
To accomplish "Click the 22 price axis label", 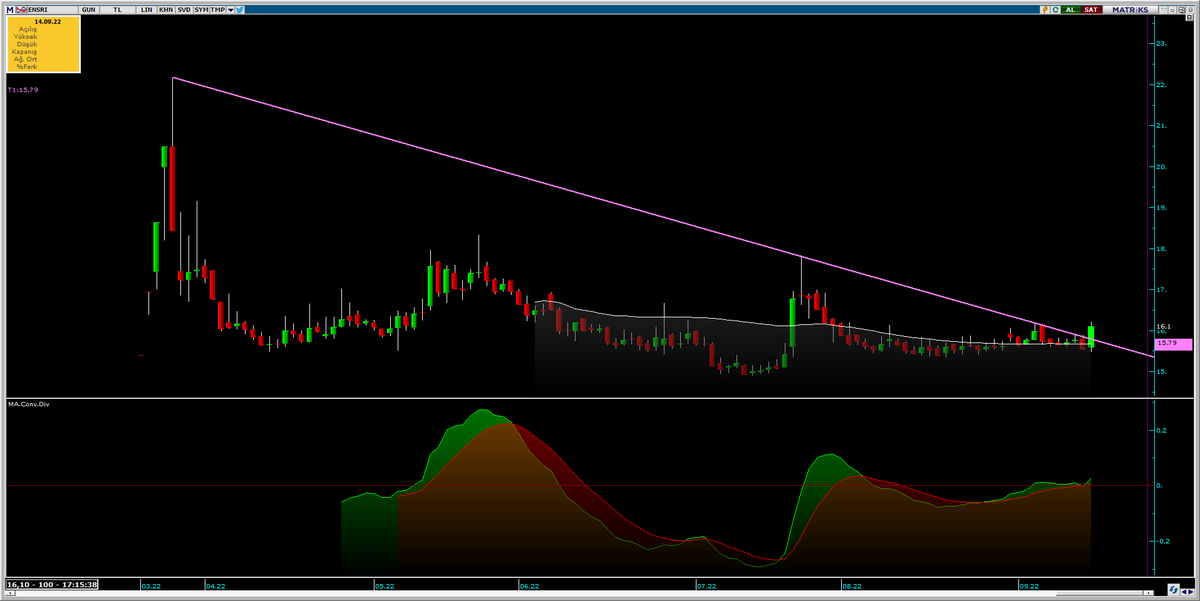I will click(1162, 85).
